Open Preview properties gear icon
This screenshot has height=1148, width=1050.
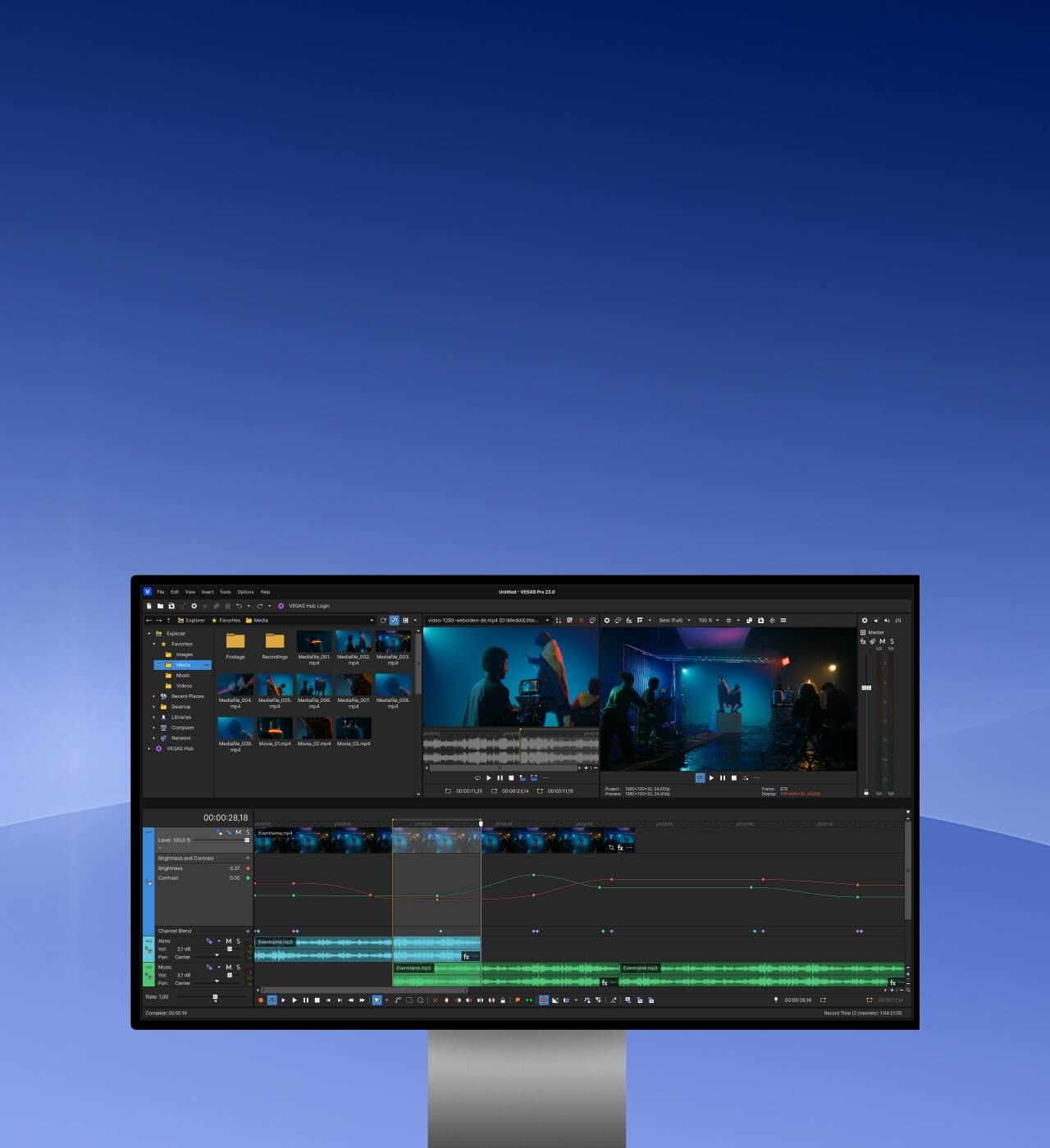(607, 621)
